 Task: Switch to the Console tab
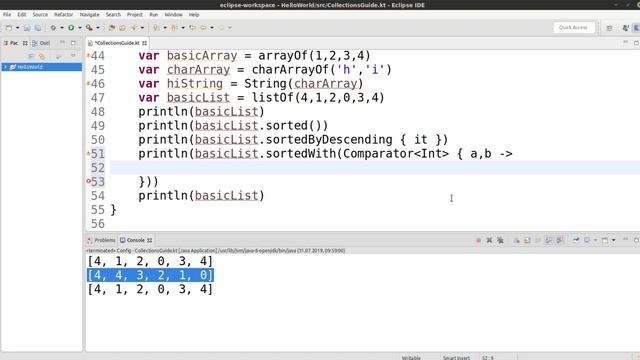[x=136, y=240]
